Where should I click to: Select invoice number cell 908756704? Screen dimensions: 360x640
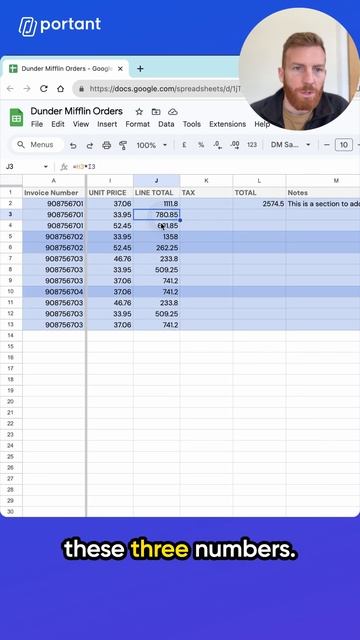click(x=54, y=292)
